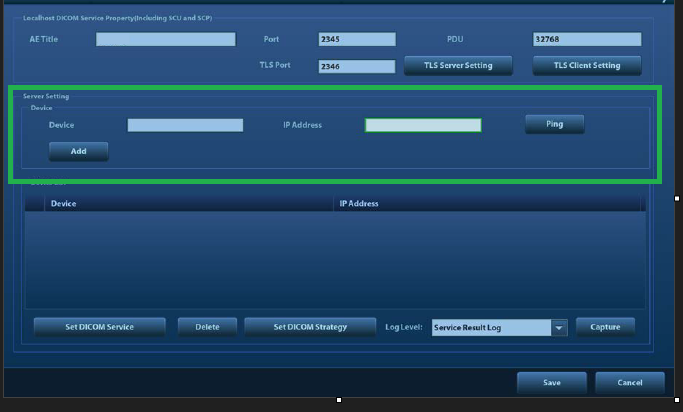Click the Capture button
Image resolution: width=683 pixels, height=412 pixels.
coord(605,327)
